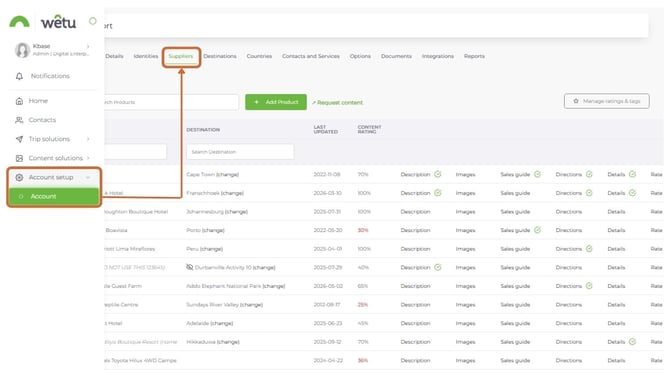The height and width of the screenshot is (373, 670).
Task: Change destination for Adelaide row
Action: pyautogui.click(x=221, y=323)
